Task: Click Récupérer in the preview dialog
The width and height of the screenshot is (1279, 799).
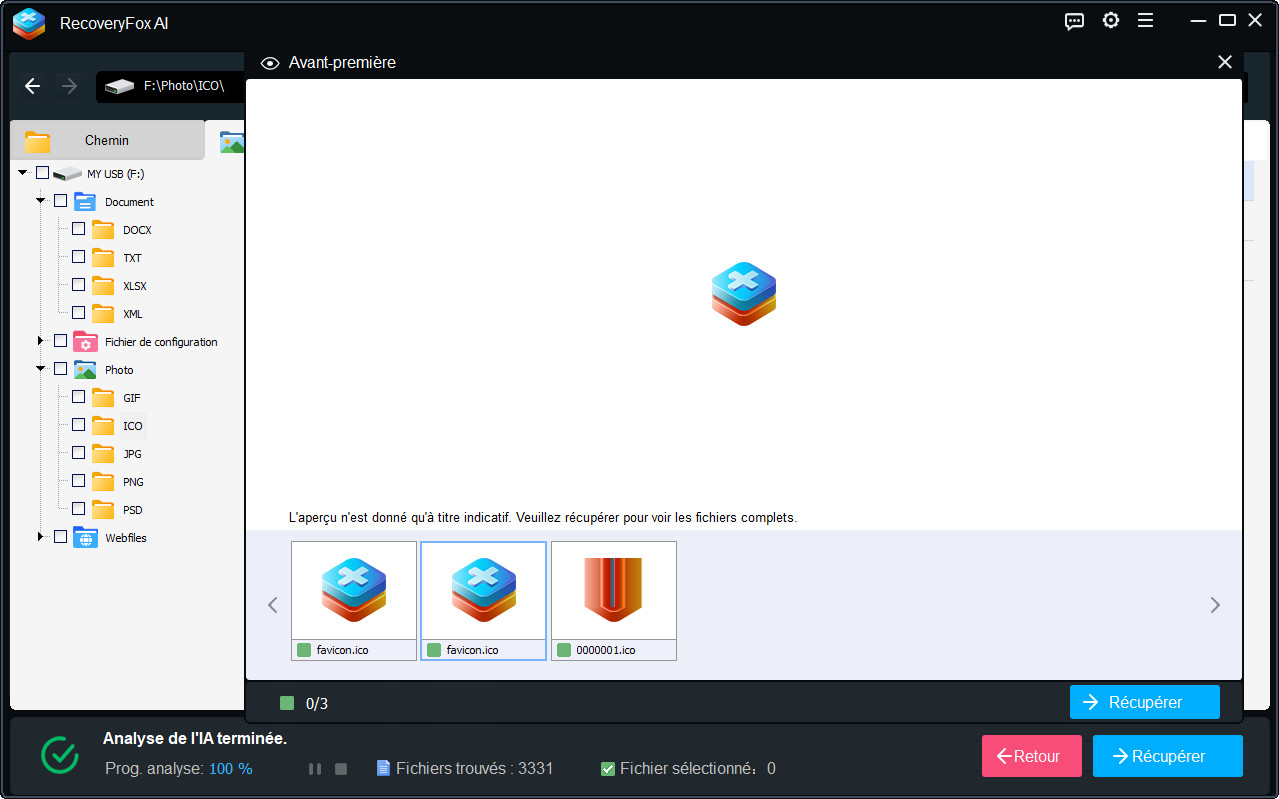Action: [1145, 702]
